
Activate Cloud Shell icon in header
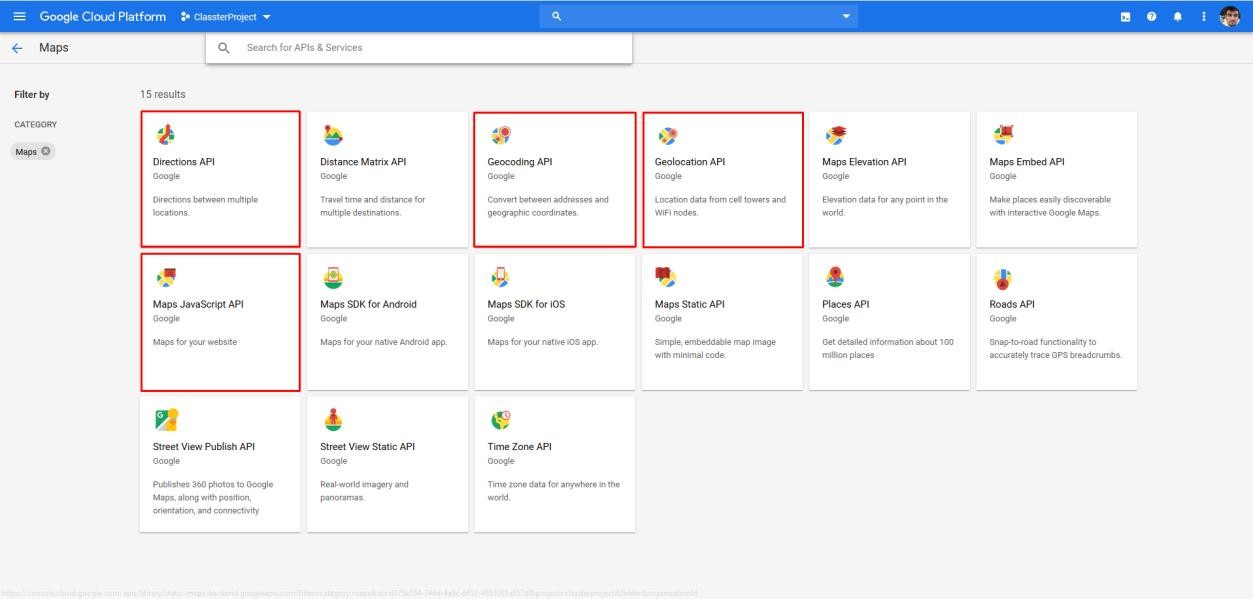pyautogui.click(x=1126, y=17)
